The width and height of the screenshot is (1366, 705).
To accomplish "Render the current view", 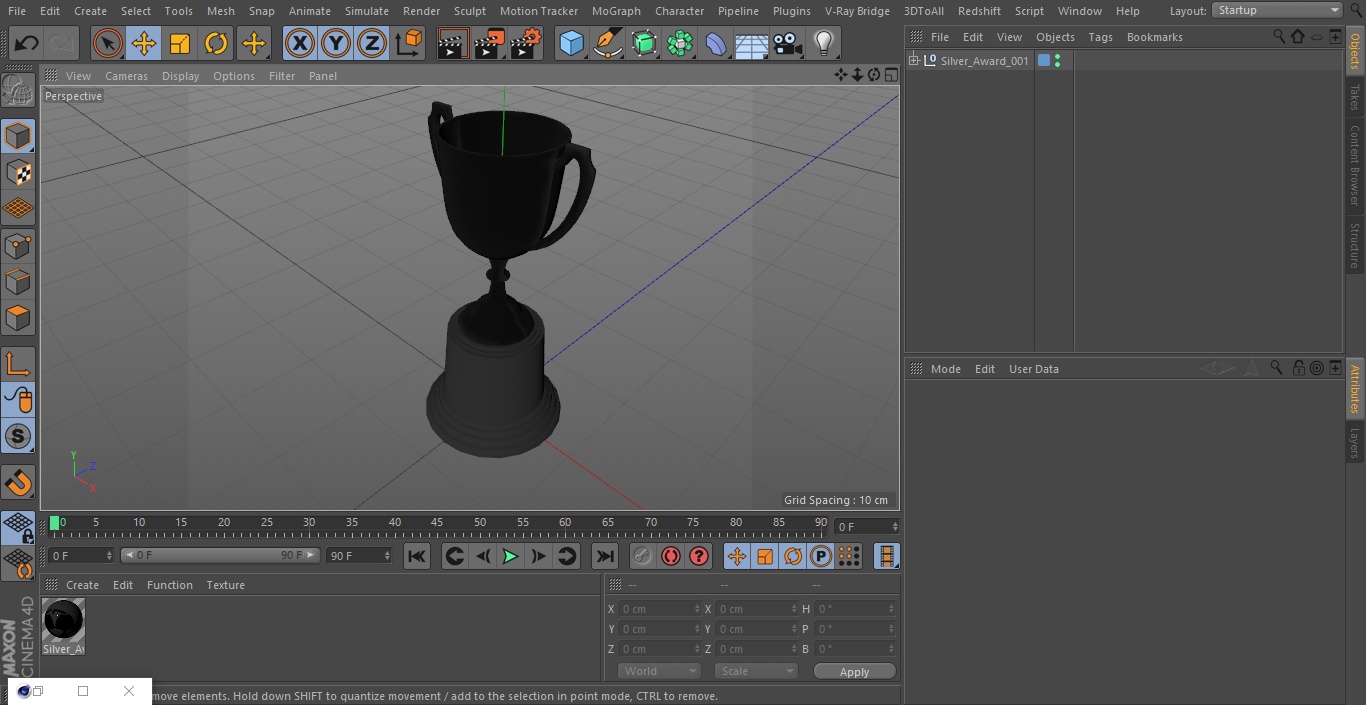I will (453, 43).
